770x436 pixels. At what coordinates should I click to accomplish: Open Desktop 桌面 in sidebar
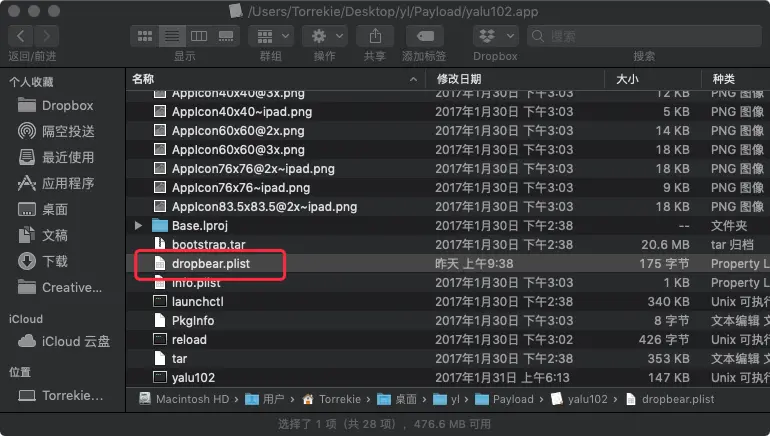(43, 209)
